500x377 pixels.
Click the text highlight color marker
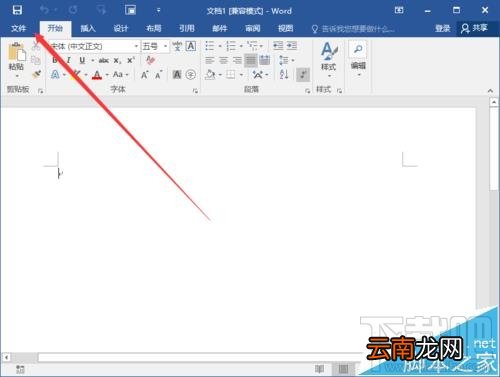77,75
